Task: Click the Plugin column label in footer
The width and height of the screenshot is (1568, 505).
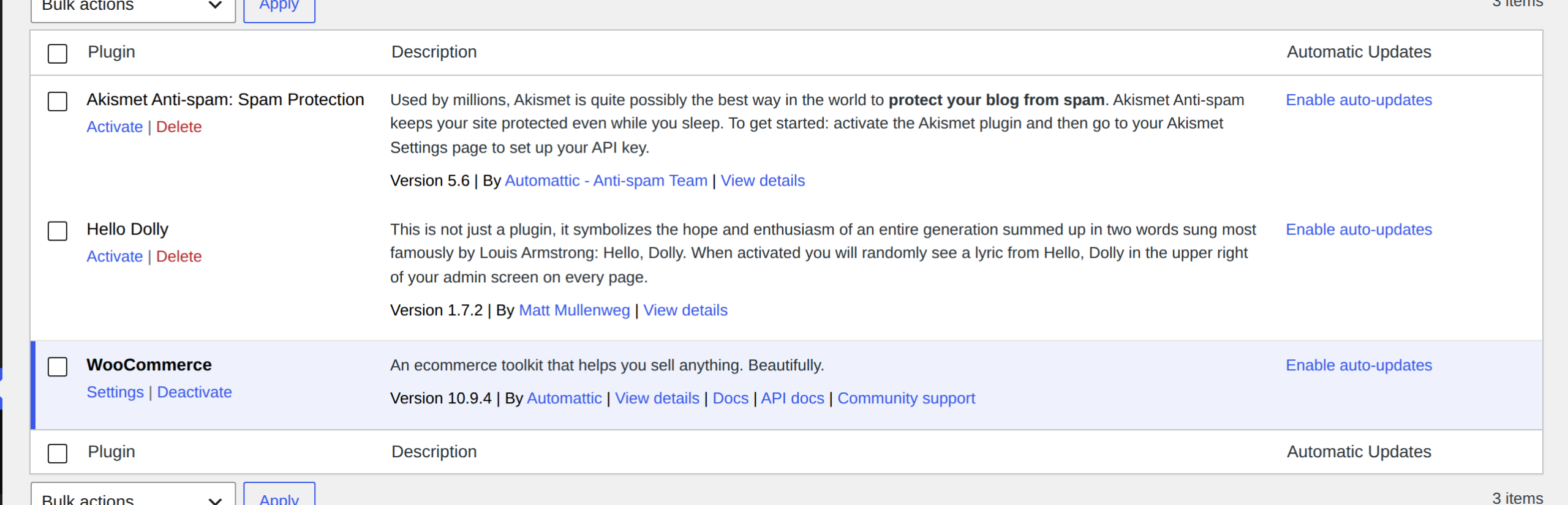Action: click(111, 452)
